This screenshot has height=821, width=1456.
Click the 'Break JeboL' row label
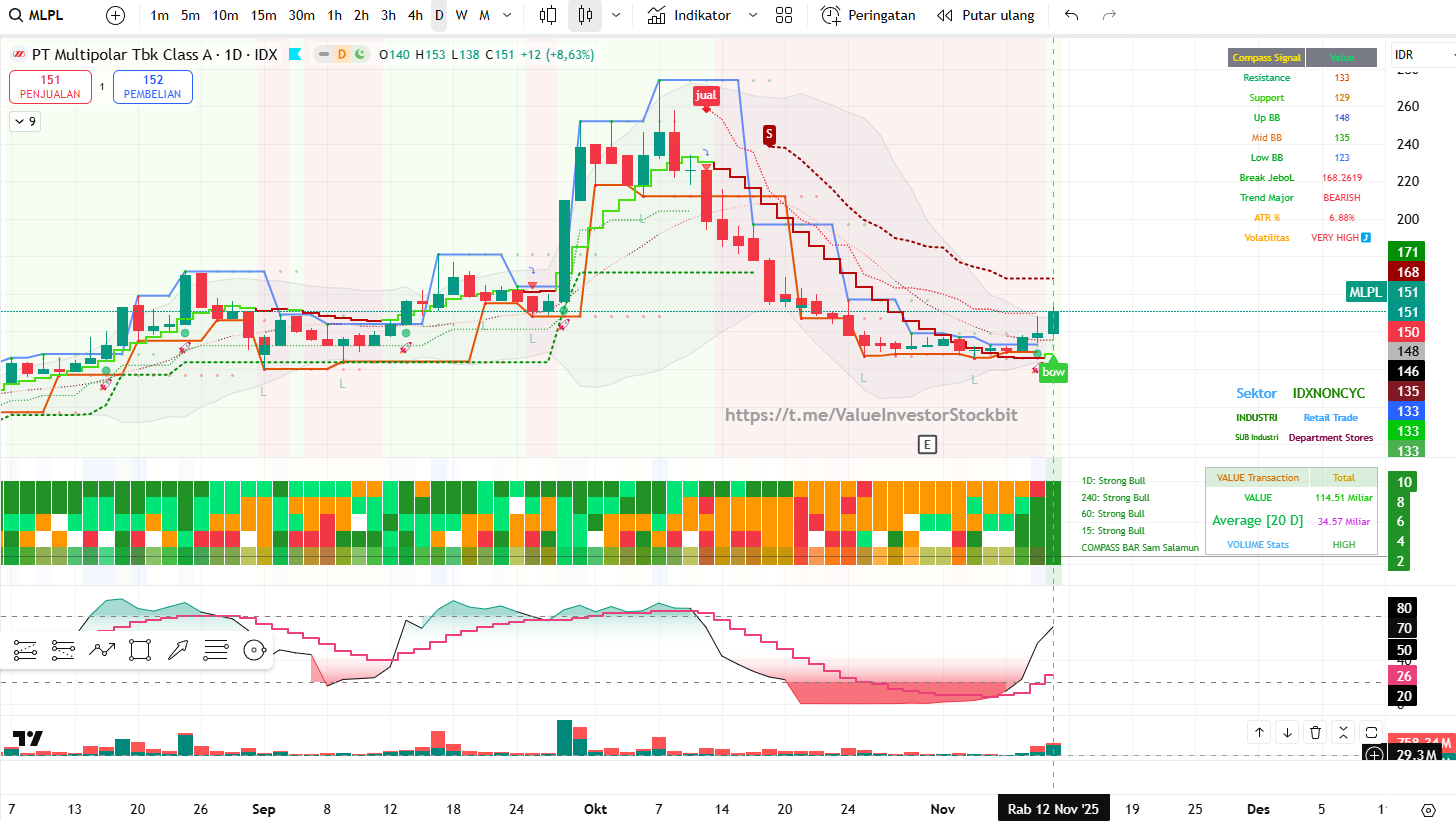[1266, 178]
